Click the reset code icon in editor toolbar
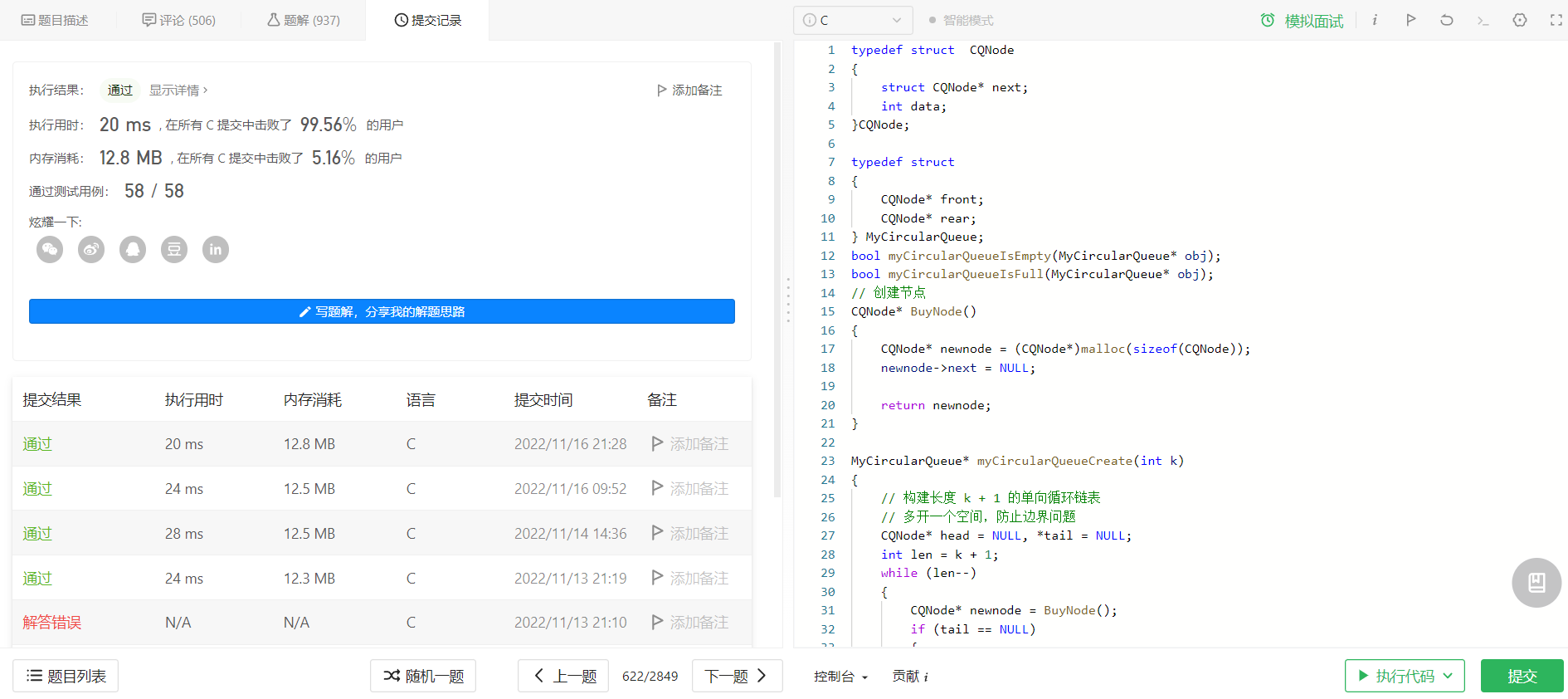This screenshot has height=699, width=1568. click(x=1447, y=20)
